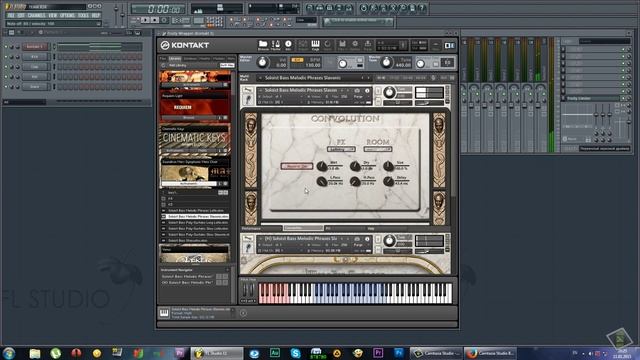Click the Kontakt Info icon
Viewport: 640px width, 360px height.
click(288, 45)
